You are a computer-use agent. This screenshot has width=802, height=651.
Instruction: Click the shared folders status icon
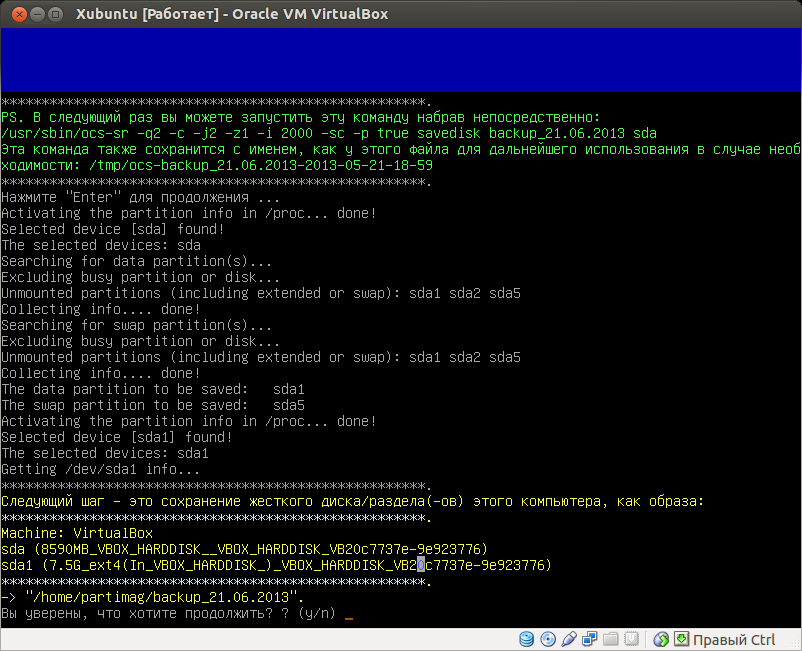[611, 639]
